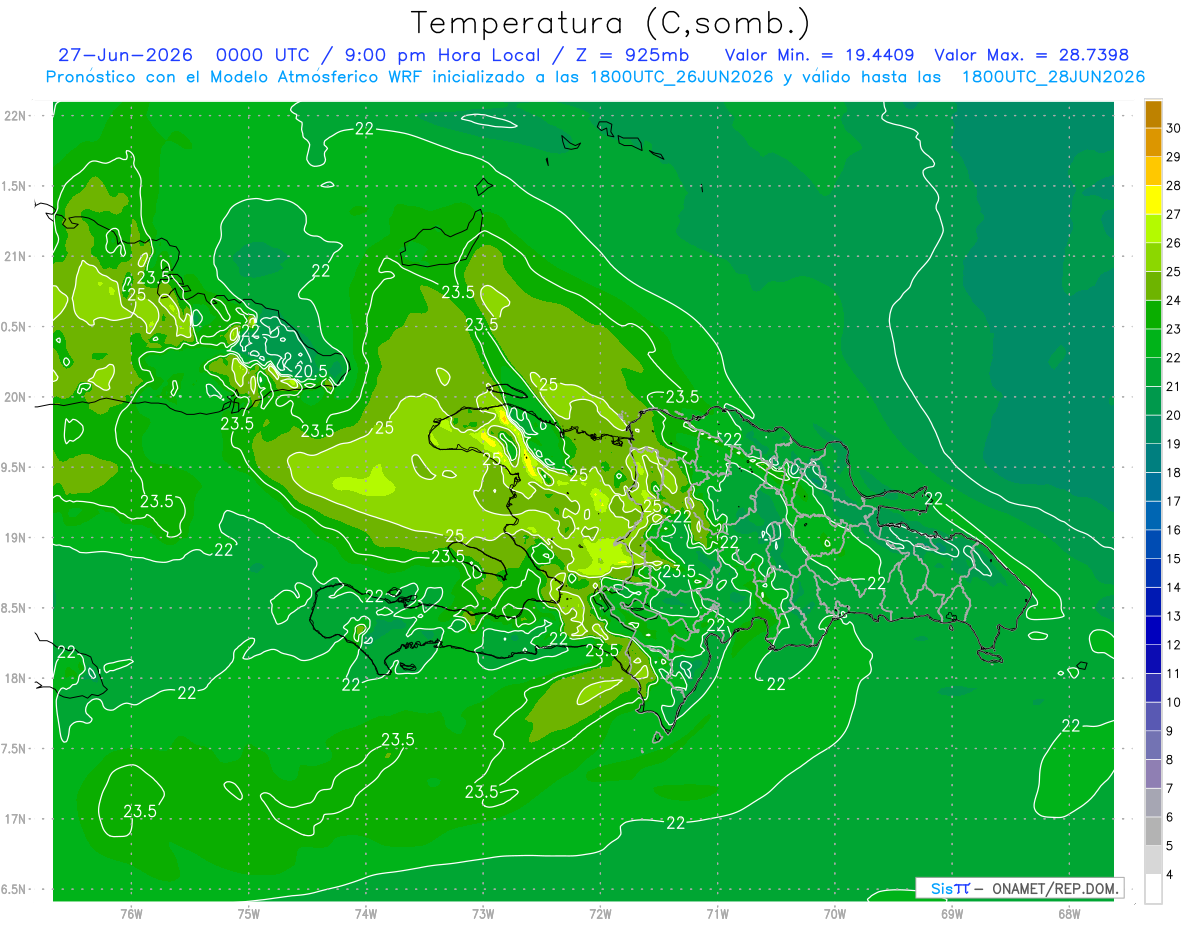Click the "17N" latitude axis label

(15, 820)
